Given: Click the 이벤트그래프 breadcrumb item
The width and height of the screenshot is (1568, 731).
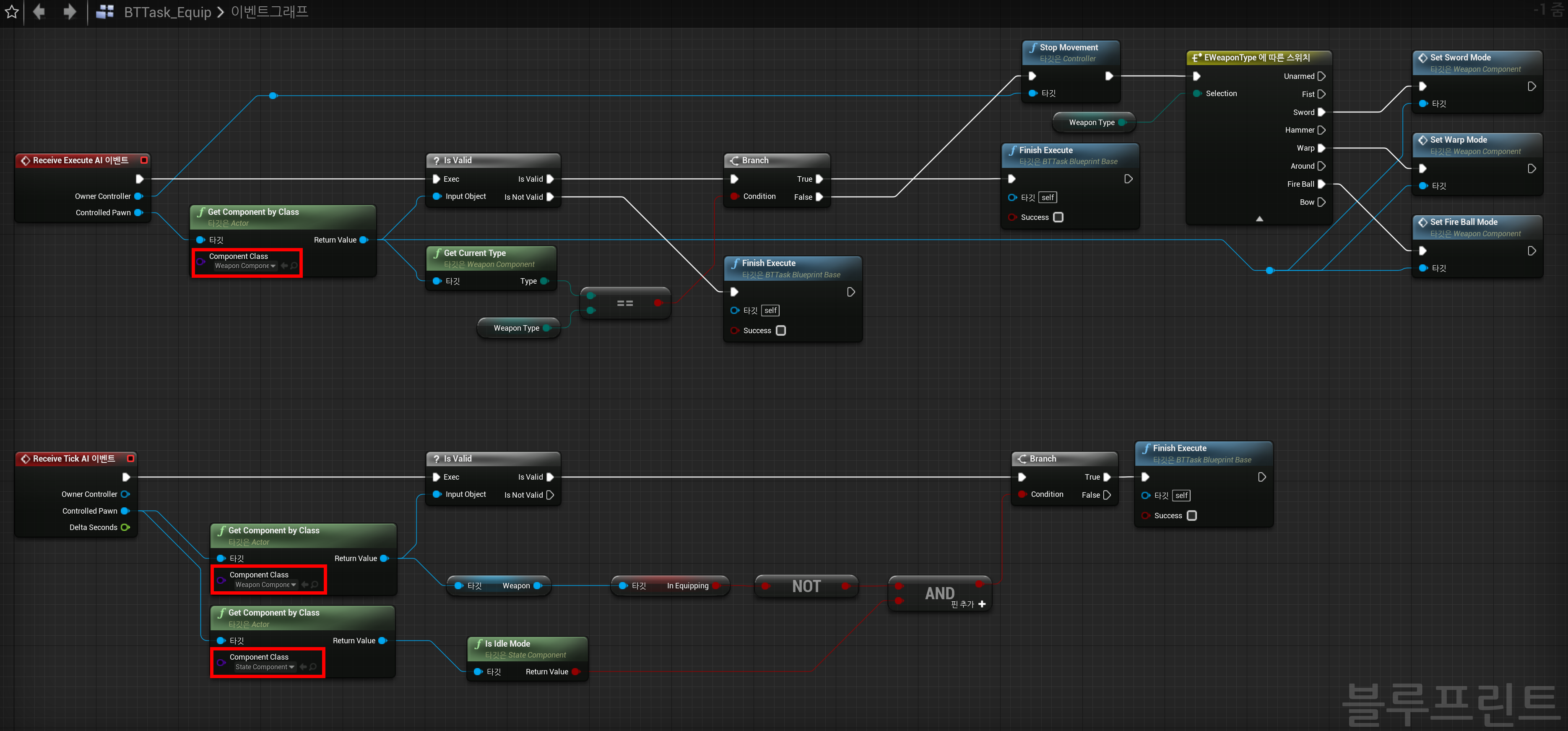Looking at the screenshot, I should coord(270,12).
